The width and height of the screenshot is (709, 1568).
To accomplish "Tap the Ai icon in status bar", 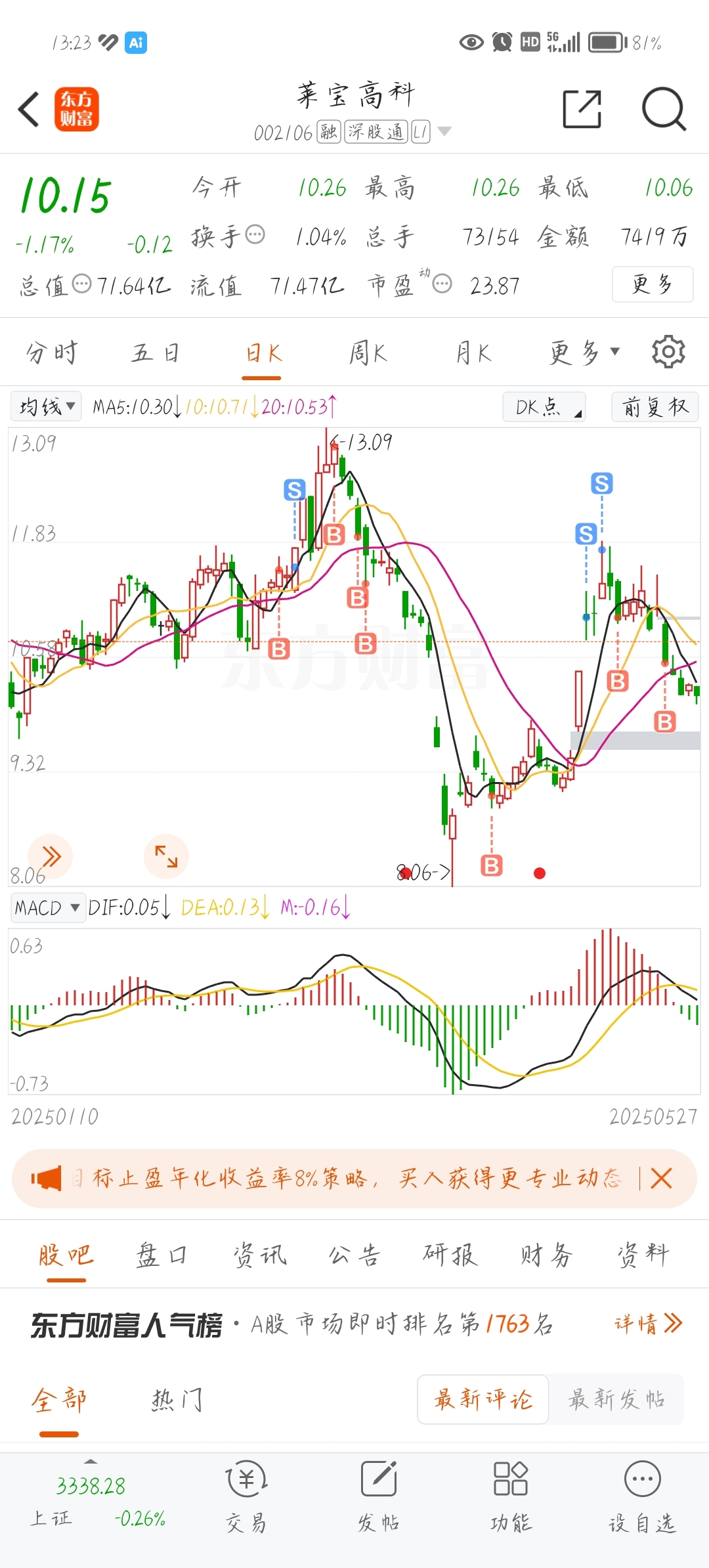I will [x=136, y=43].
